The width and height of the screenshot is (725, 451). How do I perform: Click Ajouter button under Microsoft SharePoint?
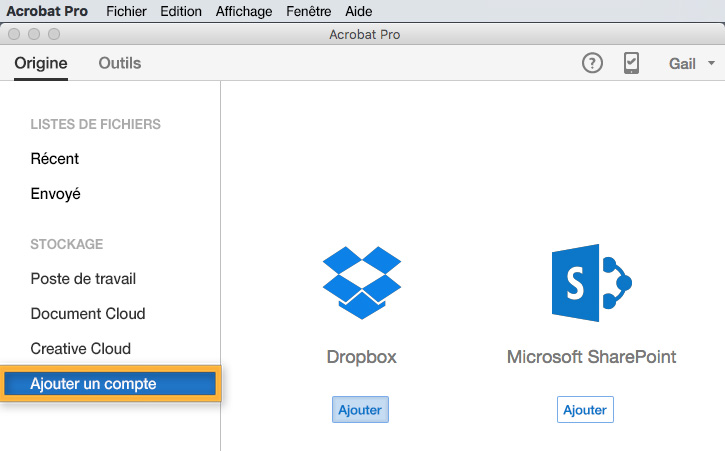tap(585, 409)
